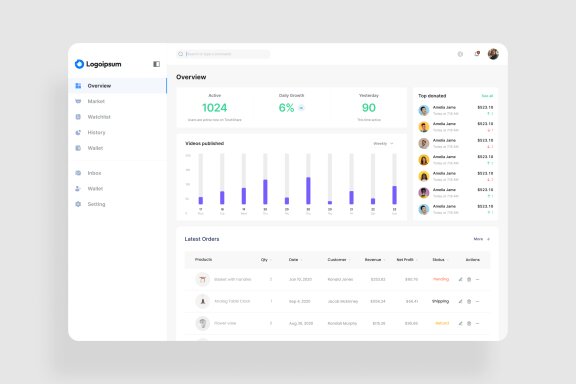Click the Market basket icon
The height and width of the screenshot is (384, 576).
click(x=78, y=101)
